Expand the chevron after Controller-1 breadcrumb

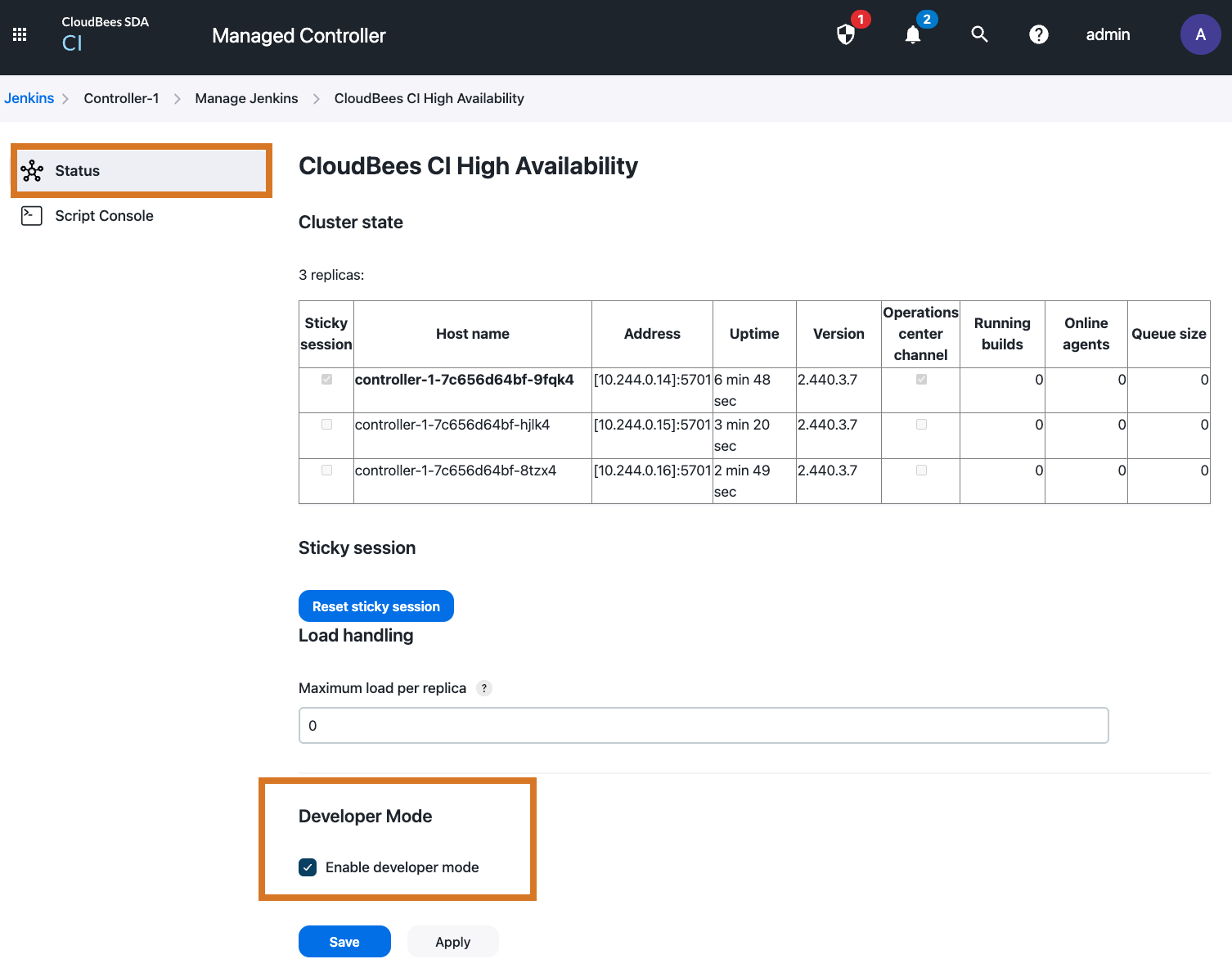pyautogui.click(x=177, y=99)
